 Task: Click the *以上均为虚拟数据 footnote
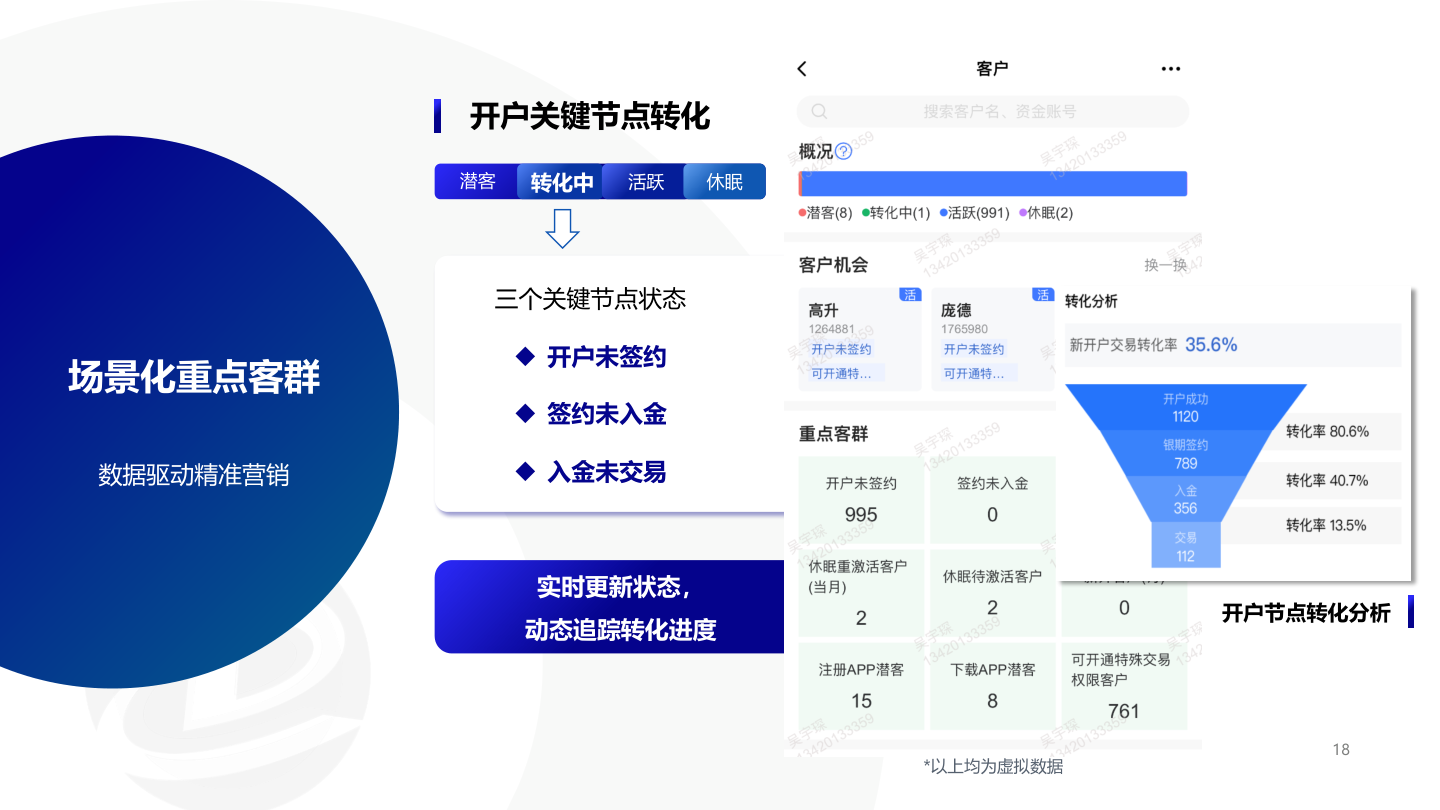pyautogui.click(x=993, y=767)
